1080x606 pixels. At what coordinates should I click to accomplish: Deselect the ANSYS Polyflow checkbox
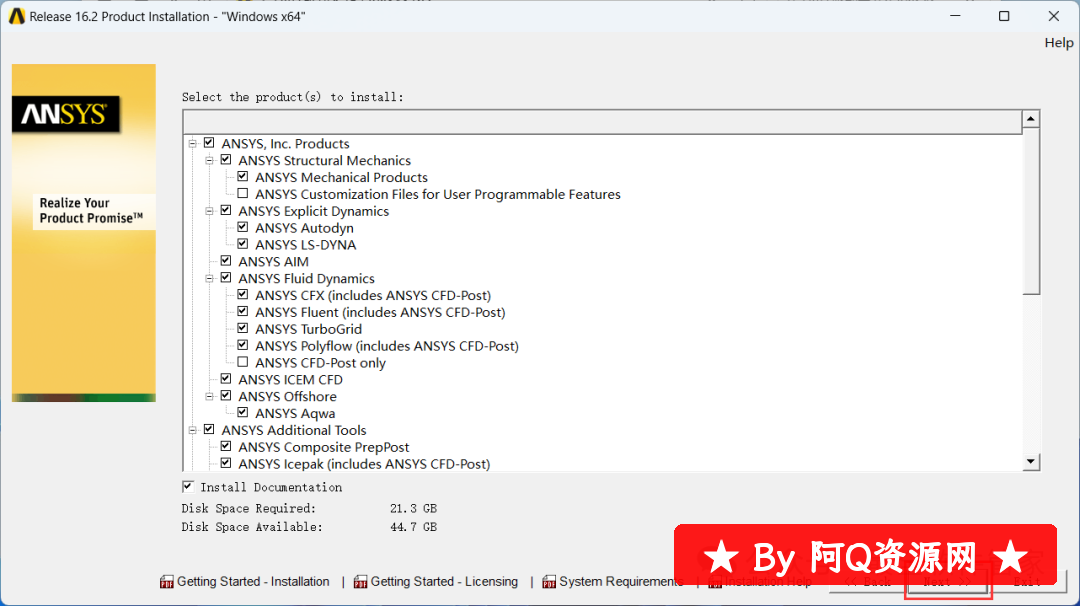243,346
